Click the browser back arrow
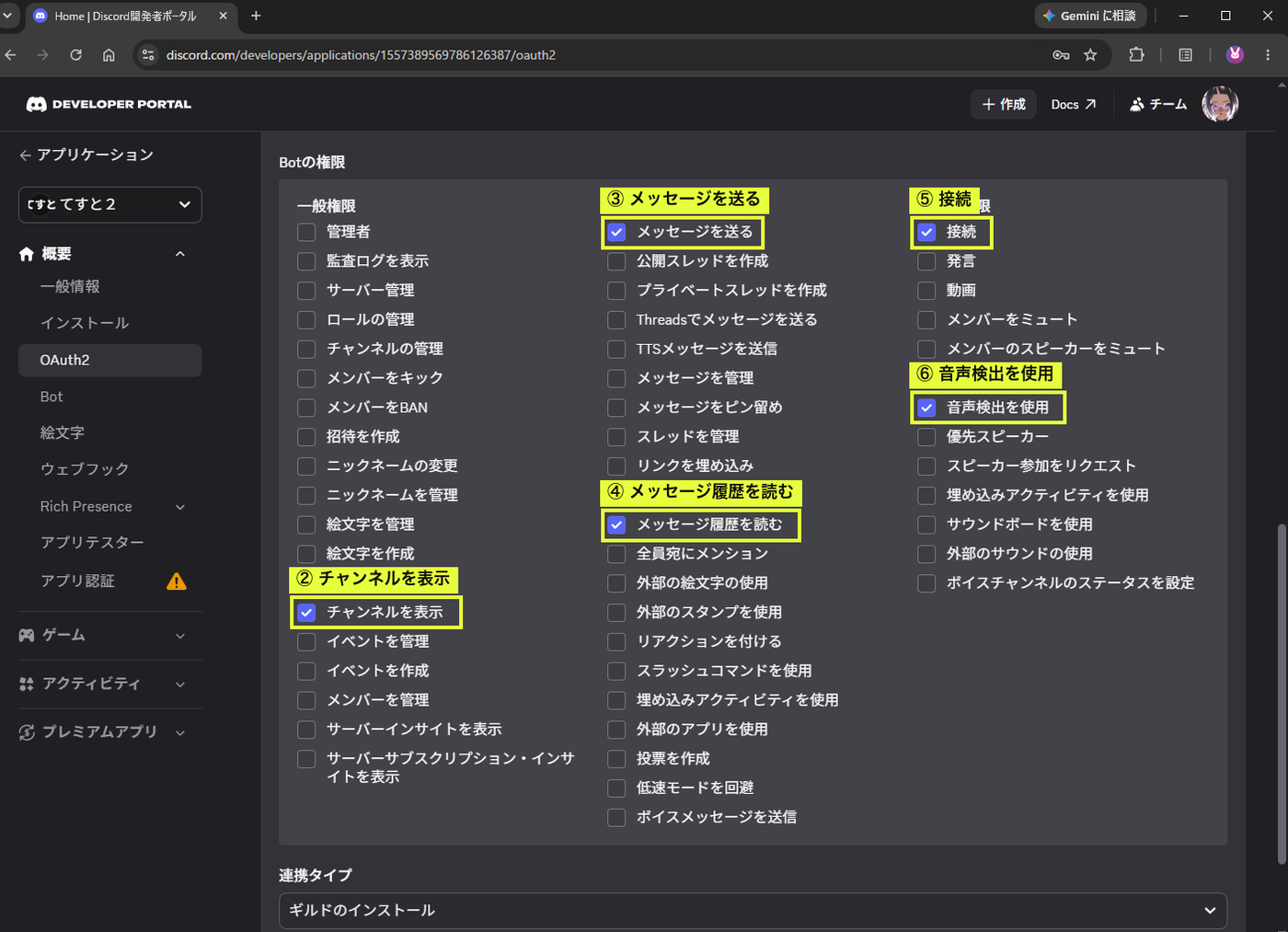This screenshot has height=932, width=1288. 11,55
